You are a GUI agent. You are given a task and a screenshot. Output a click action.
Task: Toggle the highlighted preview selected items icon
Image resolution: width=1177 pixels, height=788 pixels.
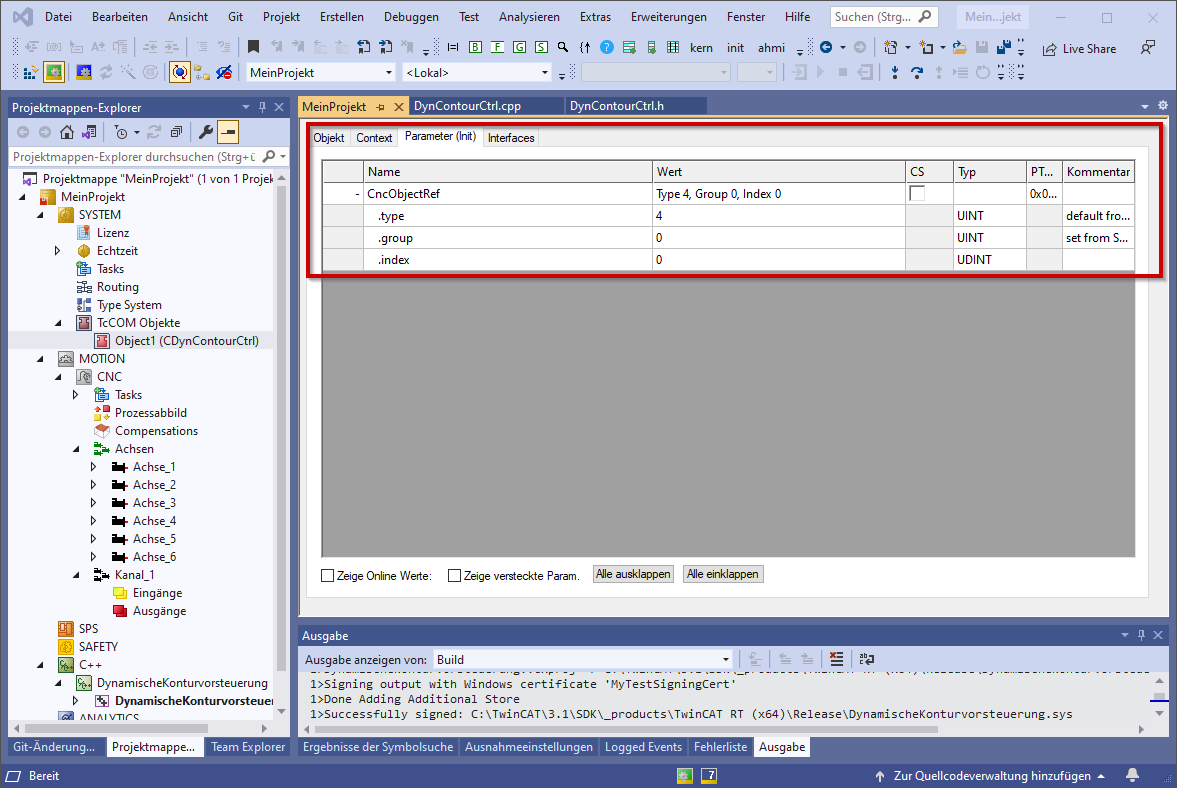[x=228, y=132]
